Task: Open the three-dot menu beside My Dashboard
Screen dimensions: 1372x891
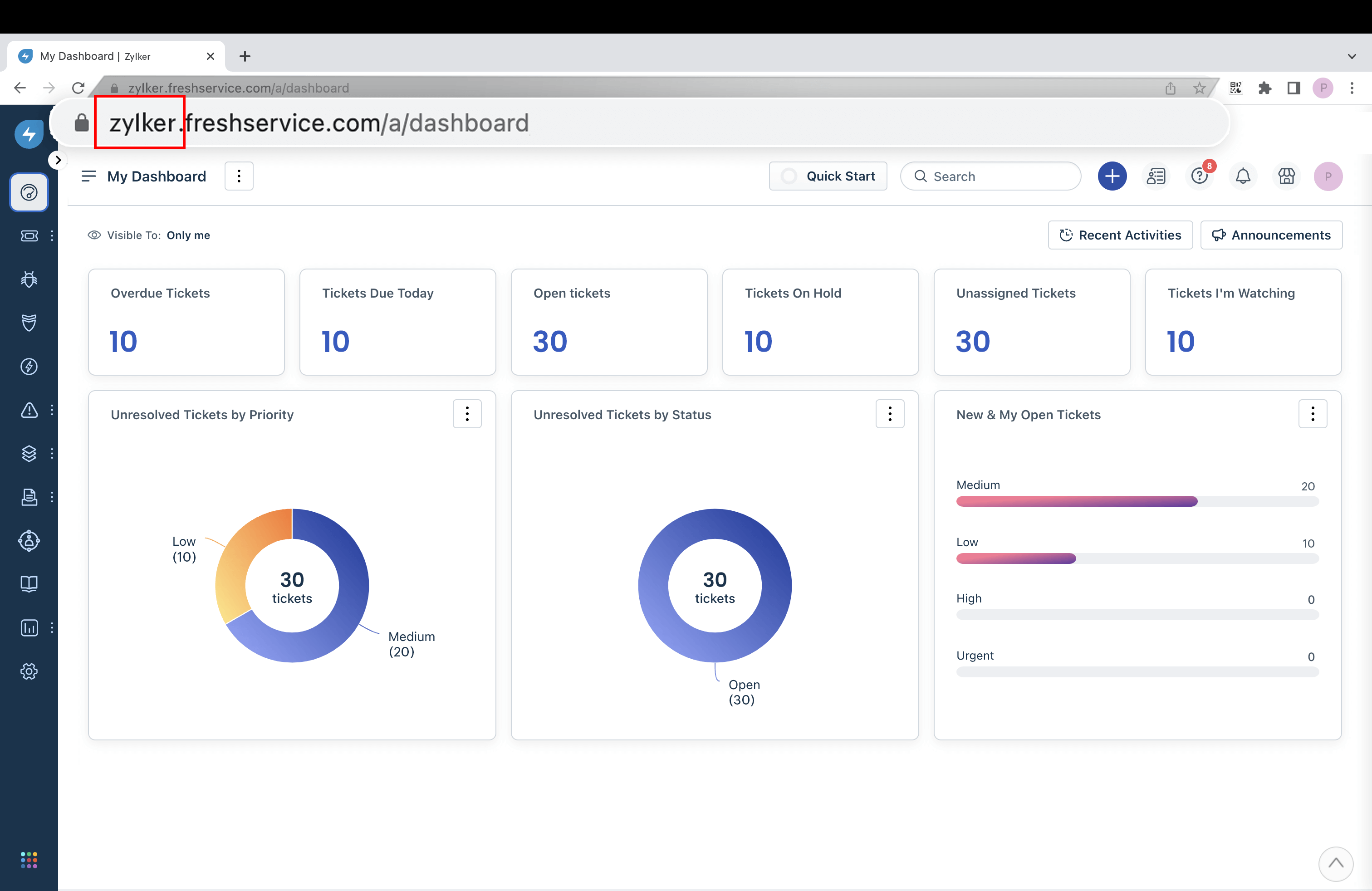Action: pyautogui.click(x=239, y=176)
